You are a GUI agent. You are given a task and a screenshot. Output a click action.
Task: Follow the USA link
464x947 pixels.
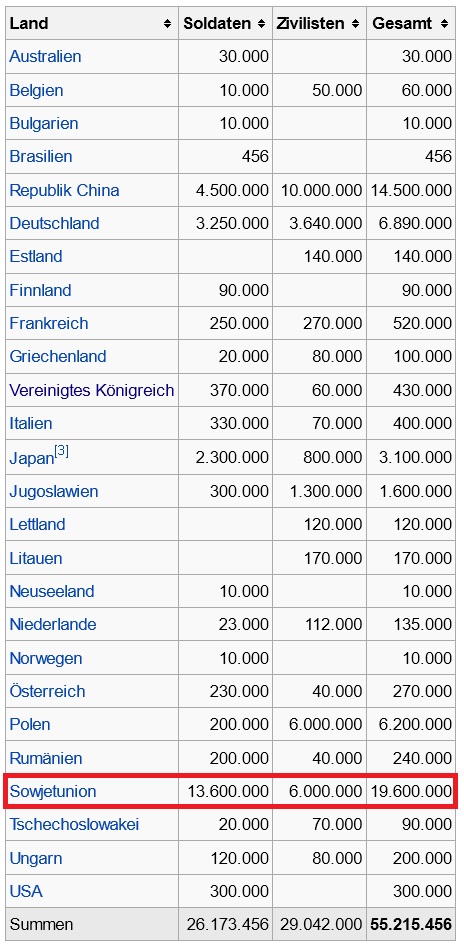[26, 891]
